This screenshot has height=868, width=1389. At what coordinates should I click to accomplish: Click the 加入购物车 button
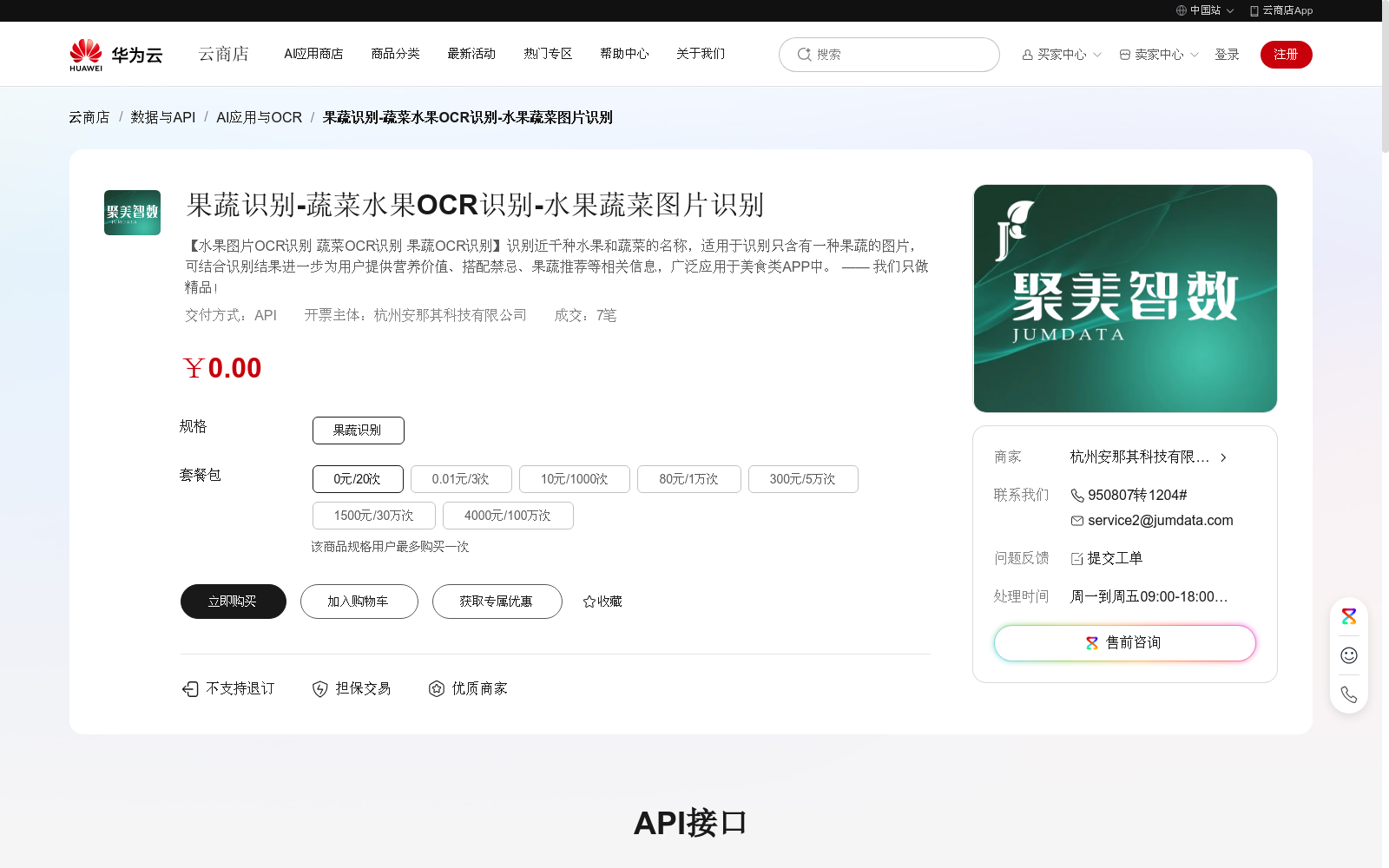coord(359,602)
